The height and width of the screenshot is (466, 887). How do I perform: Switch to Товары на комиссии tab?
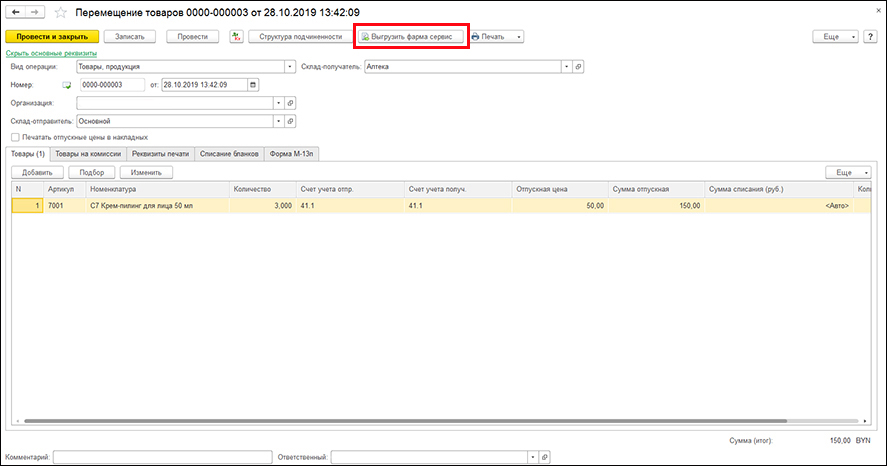coord(89,154)
